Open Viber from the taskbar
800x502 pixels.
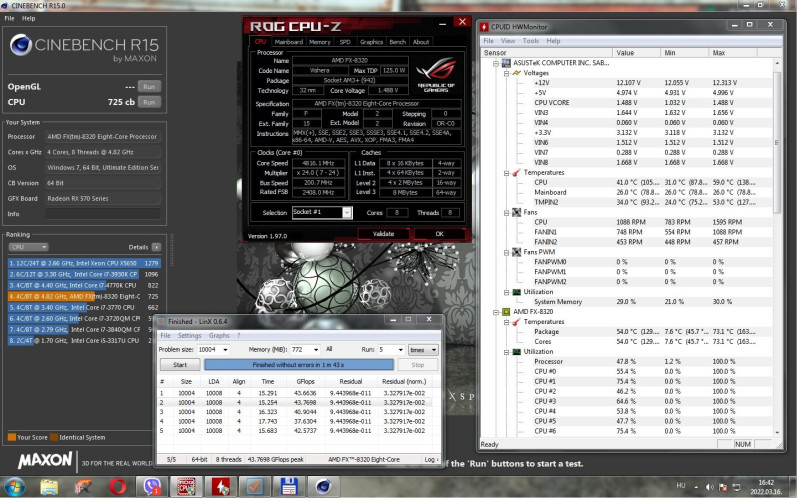152,487
